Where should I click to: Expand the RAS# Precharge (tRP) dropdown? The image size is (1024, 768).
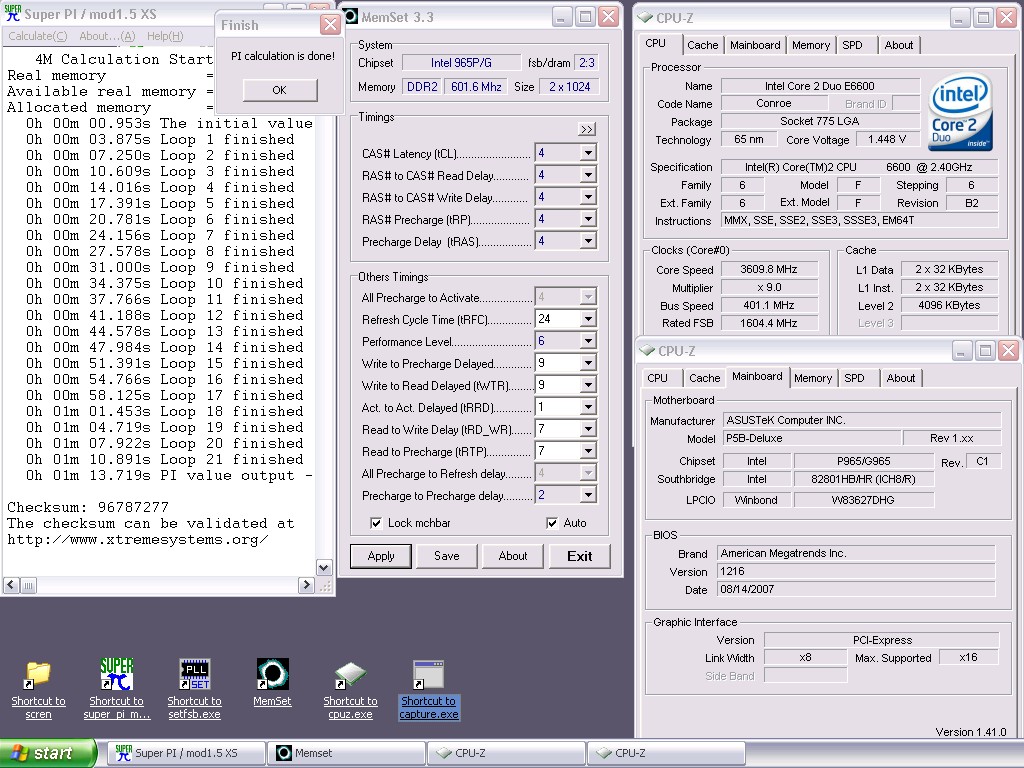point(588,219)
